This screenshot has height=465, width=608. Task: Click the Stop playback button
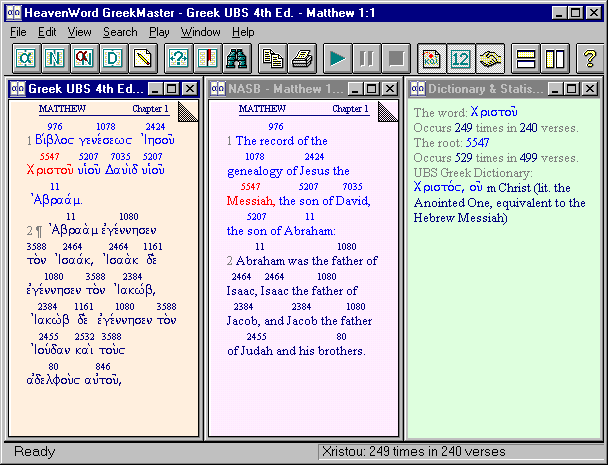[x=396, y=59]
